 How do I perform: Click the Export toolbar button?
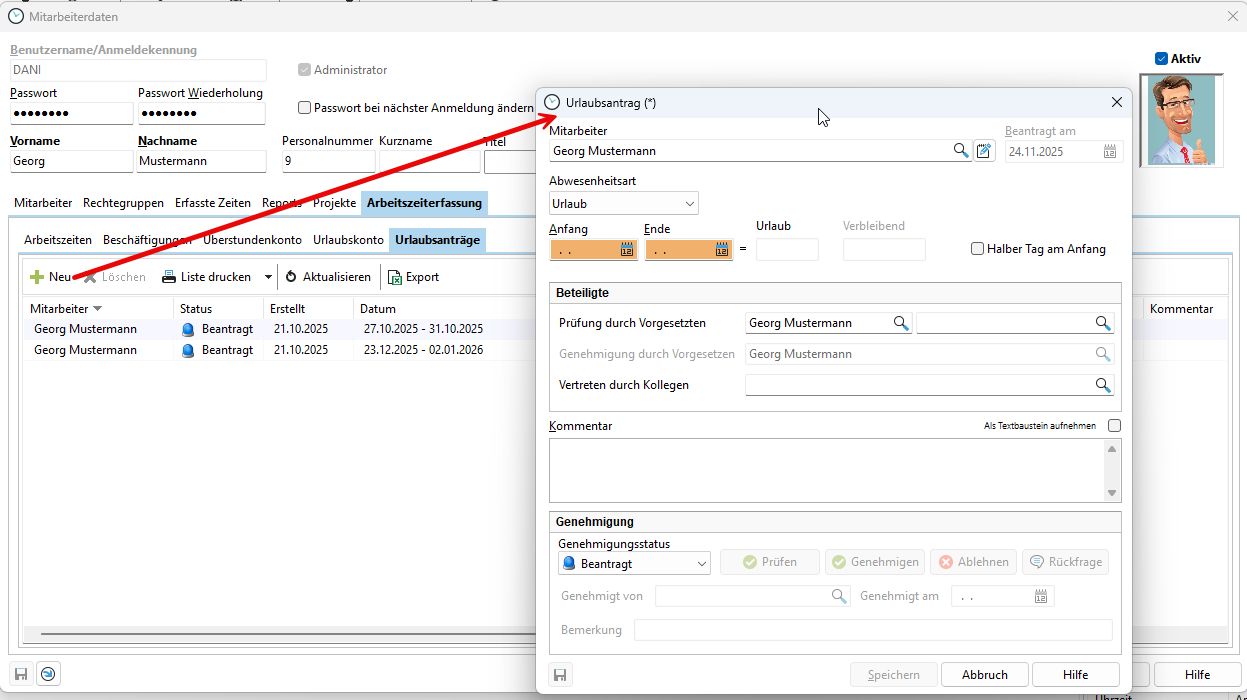[x=413, y=277]
